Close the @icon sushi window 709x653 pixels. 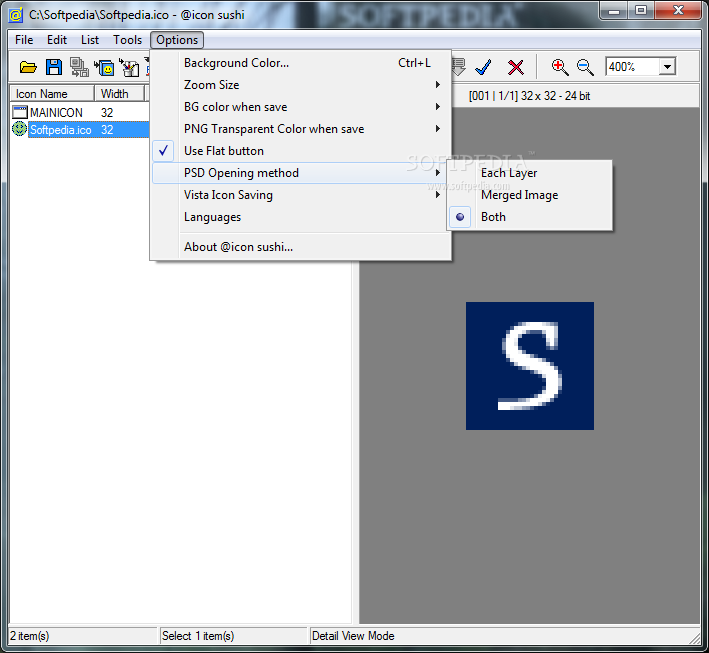click(x=678, y=10)
